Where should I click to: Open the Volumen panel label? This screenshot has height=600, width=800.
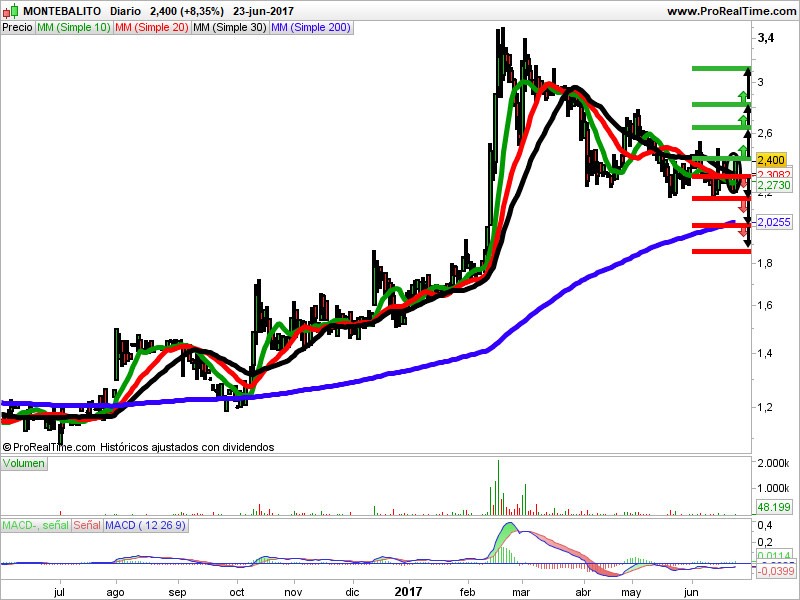(25, 465)
